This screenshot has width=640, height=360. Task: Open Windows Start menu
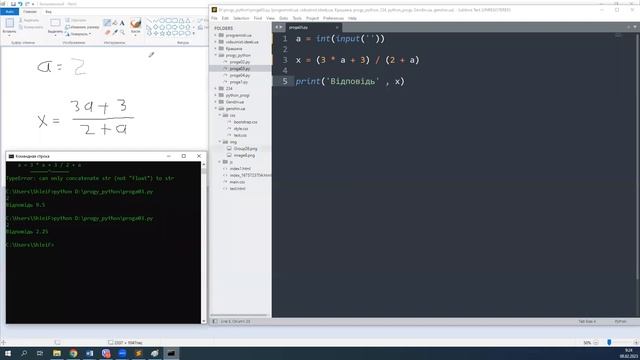[8, 353]
